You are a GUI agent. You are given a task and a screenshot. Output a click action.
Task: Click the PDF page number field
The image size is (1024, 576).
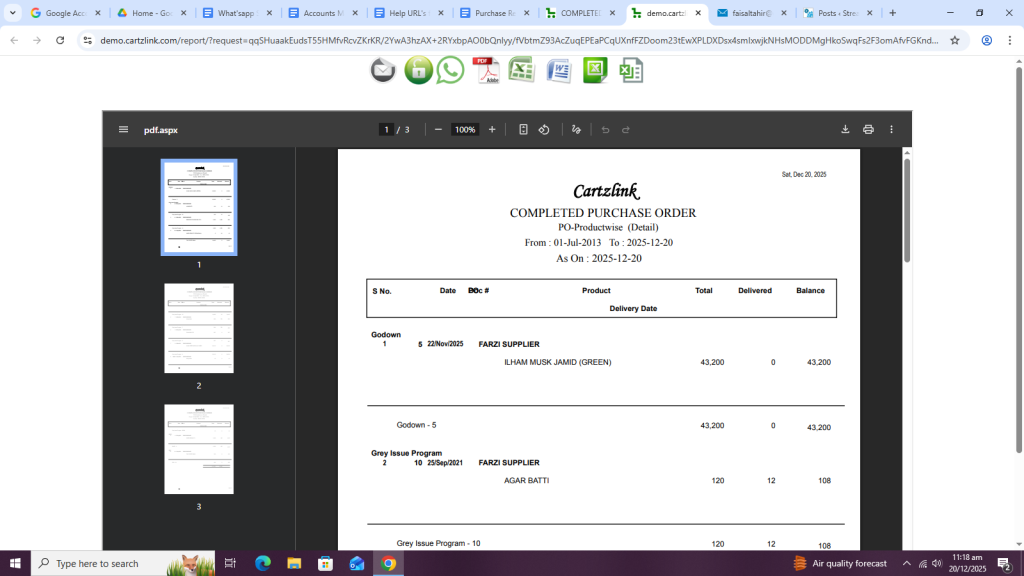(x=386, y=130)
